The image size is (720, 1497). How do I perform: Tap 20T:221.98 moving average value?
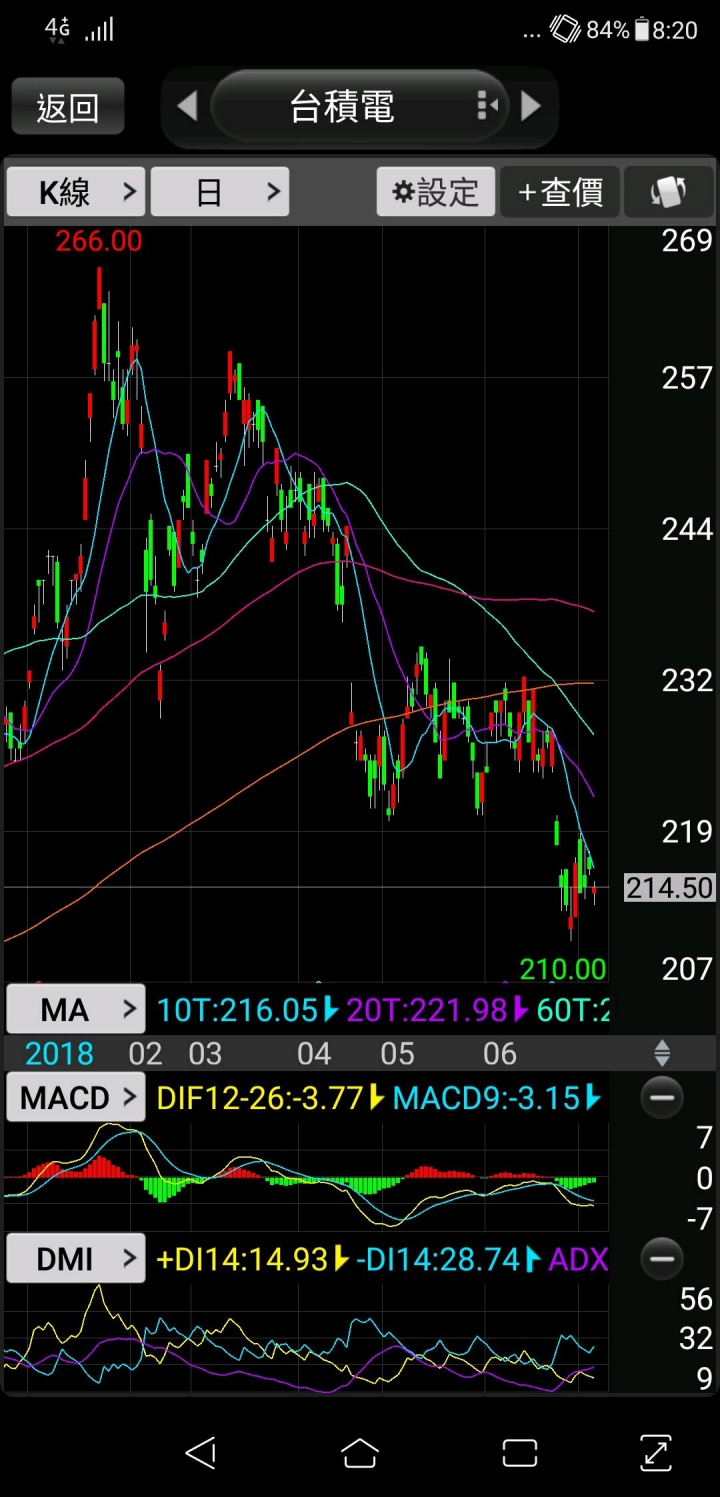[x=427, y=1010]
